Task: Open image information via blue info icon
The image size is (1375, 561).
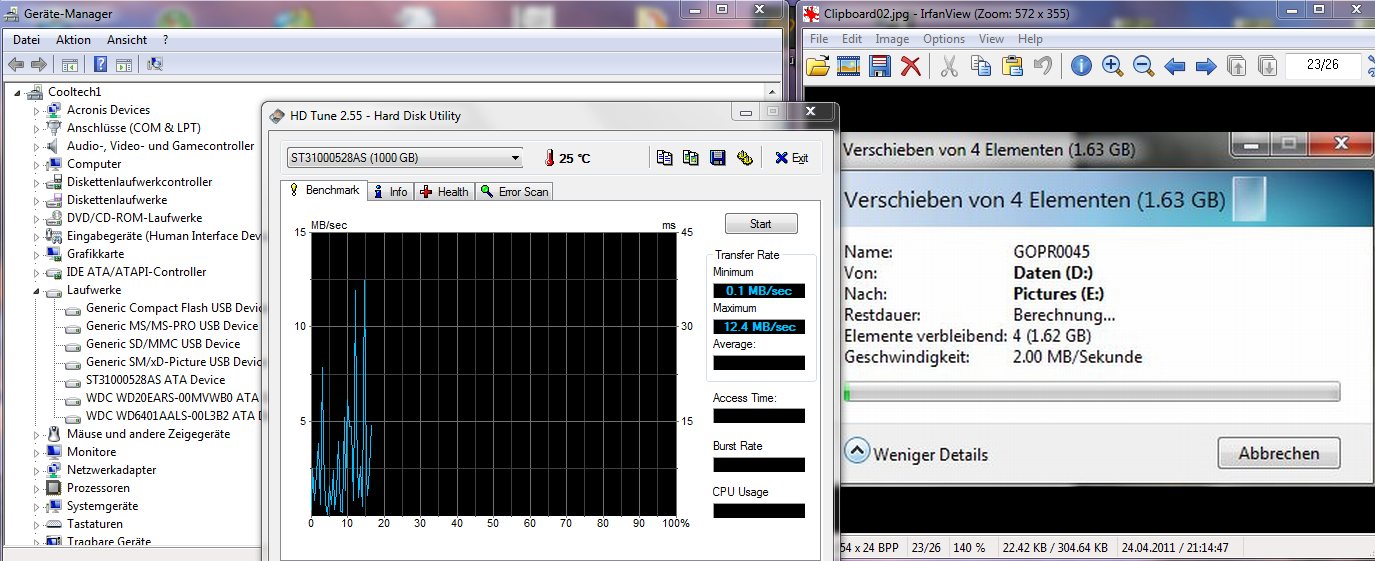Action: tap(1081, 66)
